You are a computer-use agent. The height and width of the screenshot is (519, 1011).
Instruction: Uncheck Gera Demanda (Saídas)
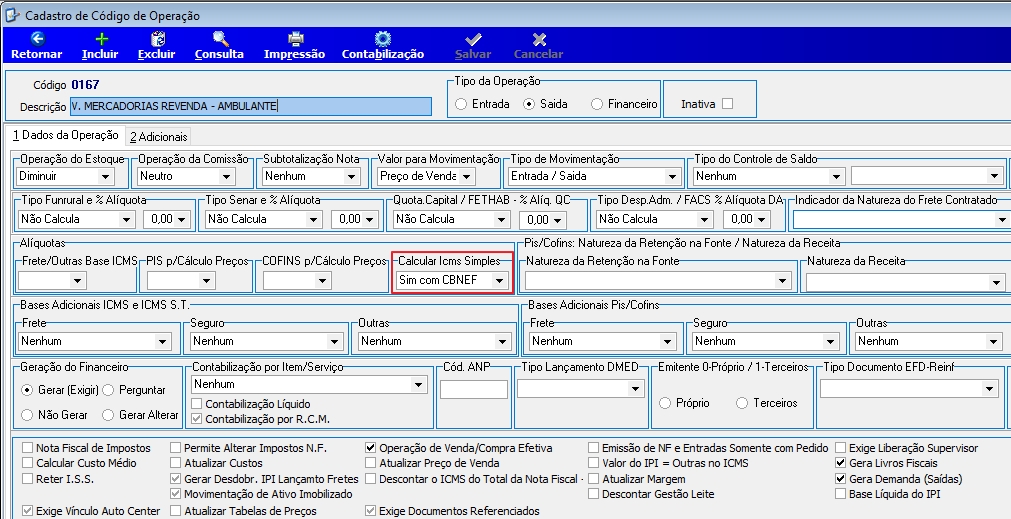click(x=840, y=479)
